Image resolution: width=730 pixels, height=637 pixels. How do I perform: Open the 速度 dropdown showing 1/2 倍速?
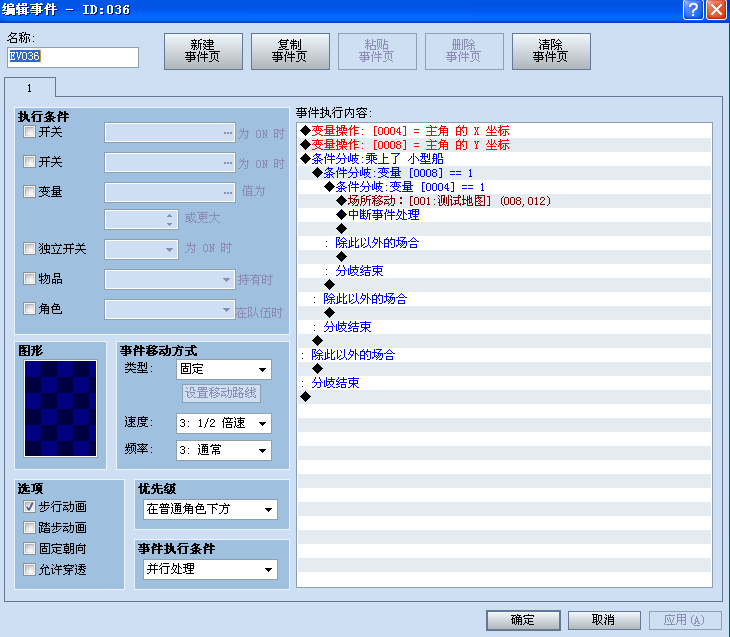click(x=224, y=423)
